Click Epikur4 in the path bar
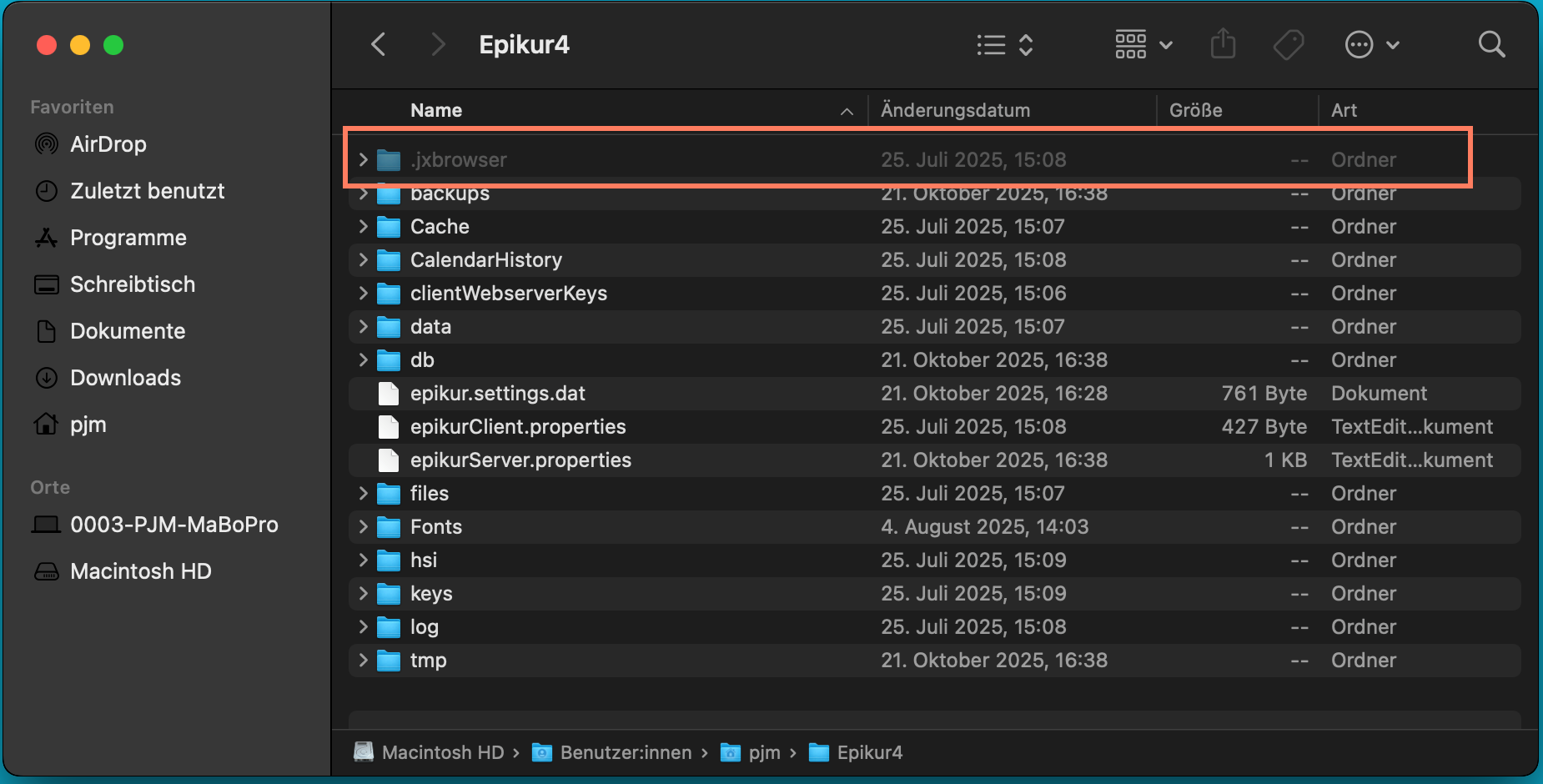The width and height of the screenshot is (1543, 784). (856, 752)
